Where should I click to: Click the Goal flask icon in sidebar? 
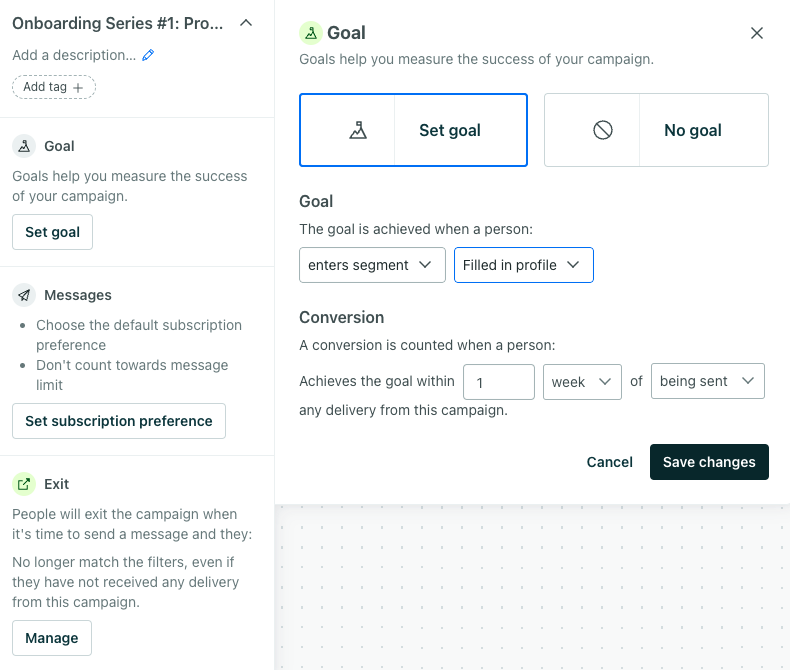tap(24, 146)
